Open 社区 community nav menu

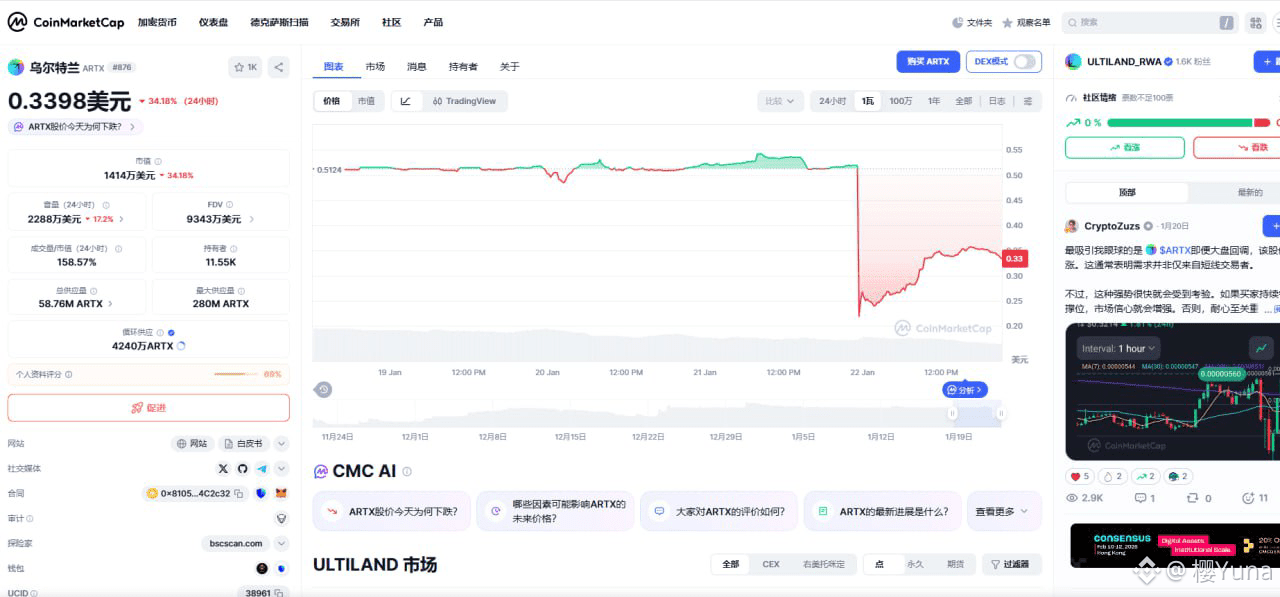[391, 22]
